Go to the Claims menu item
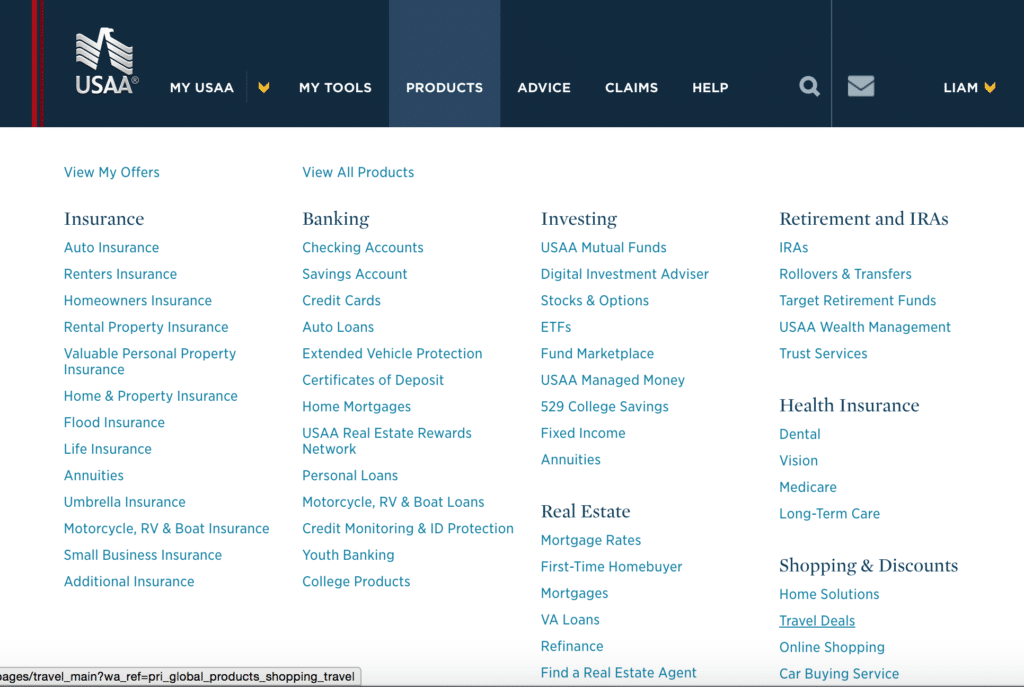Image resolution: width=1024 pixels, height=687 pixels. click(631, 88)
